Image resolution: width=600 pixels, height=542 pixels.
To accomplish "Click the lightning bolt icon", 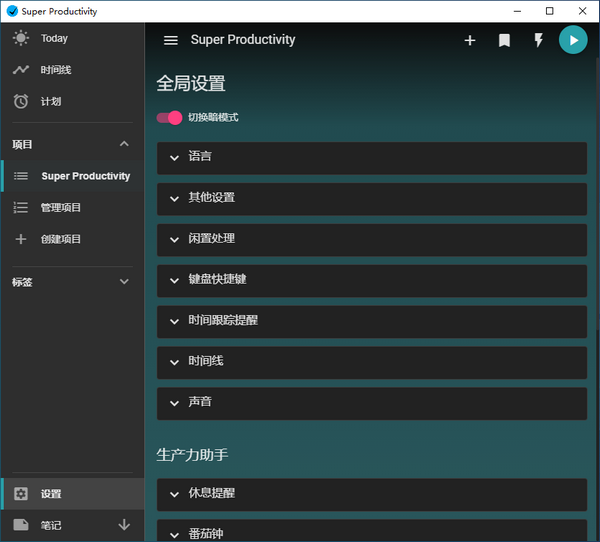I will tap(538, 40).
